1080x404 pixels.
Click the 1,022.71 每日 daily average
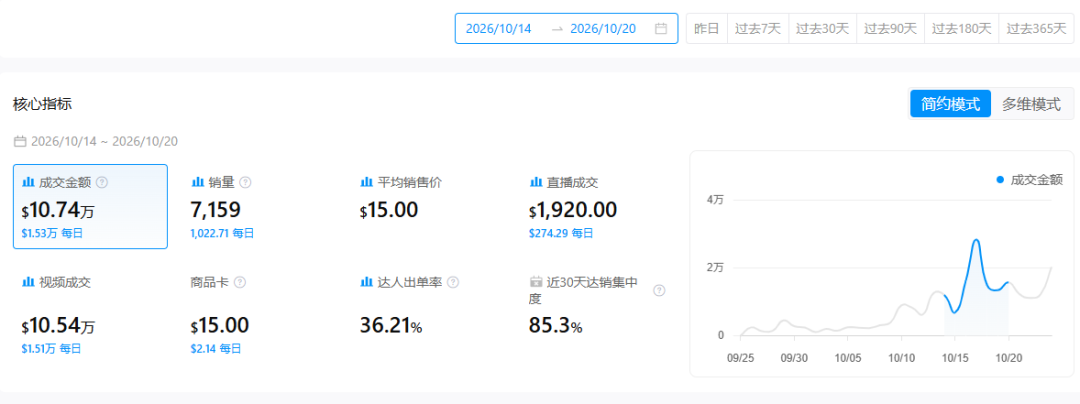pos(222,233)
